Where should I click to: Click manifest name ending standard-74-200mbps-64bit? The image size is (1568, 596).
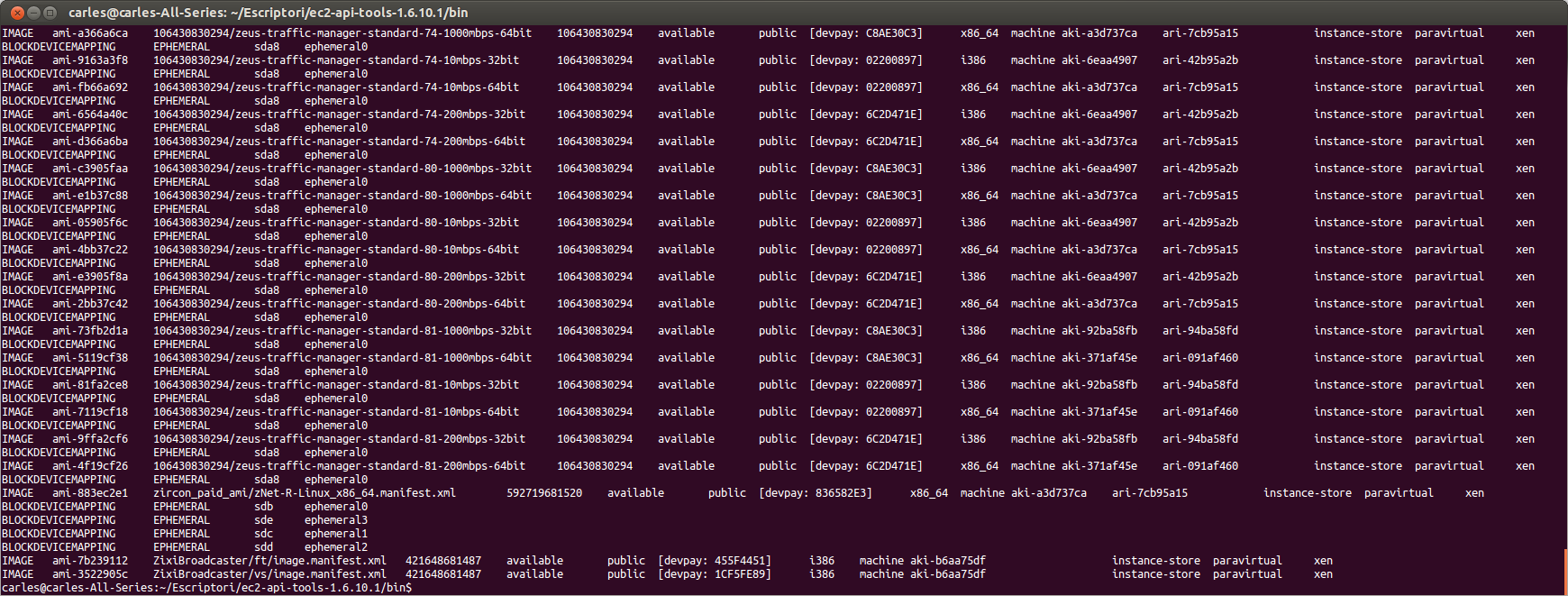[x=340, y=142]
